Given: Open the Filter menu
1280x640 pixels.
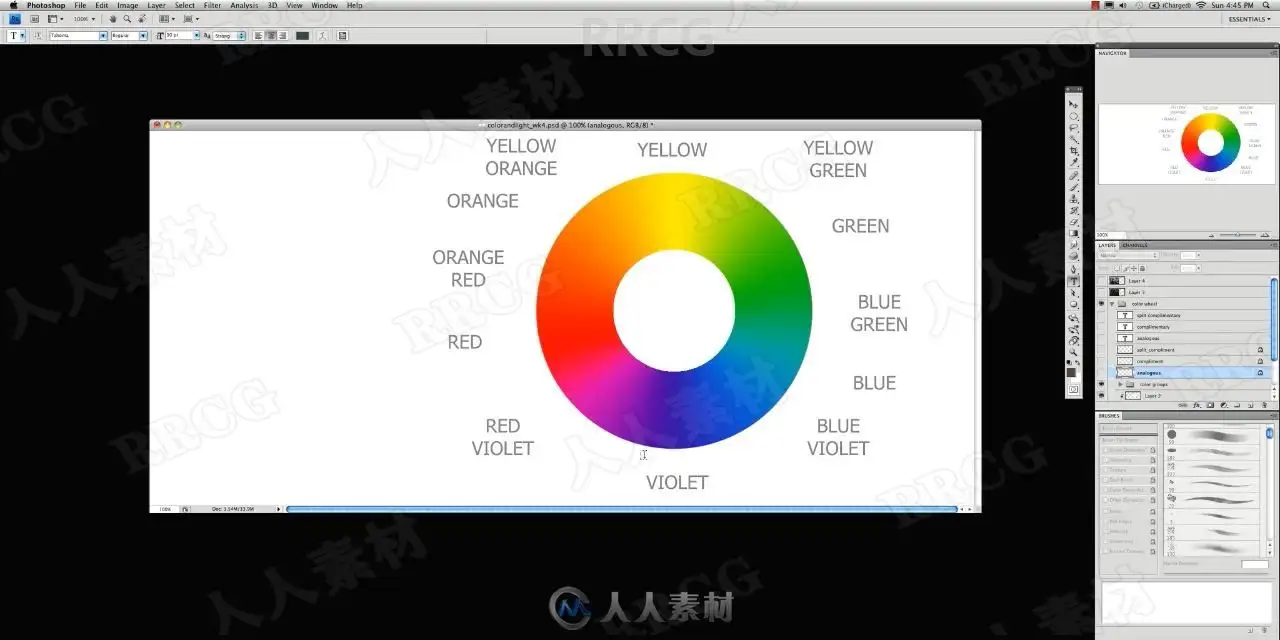Looking at the screenshot, I should pos(212,5).
